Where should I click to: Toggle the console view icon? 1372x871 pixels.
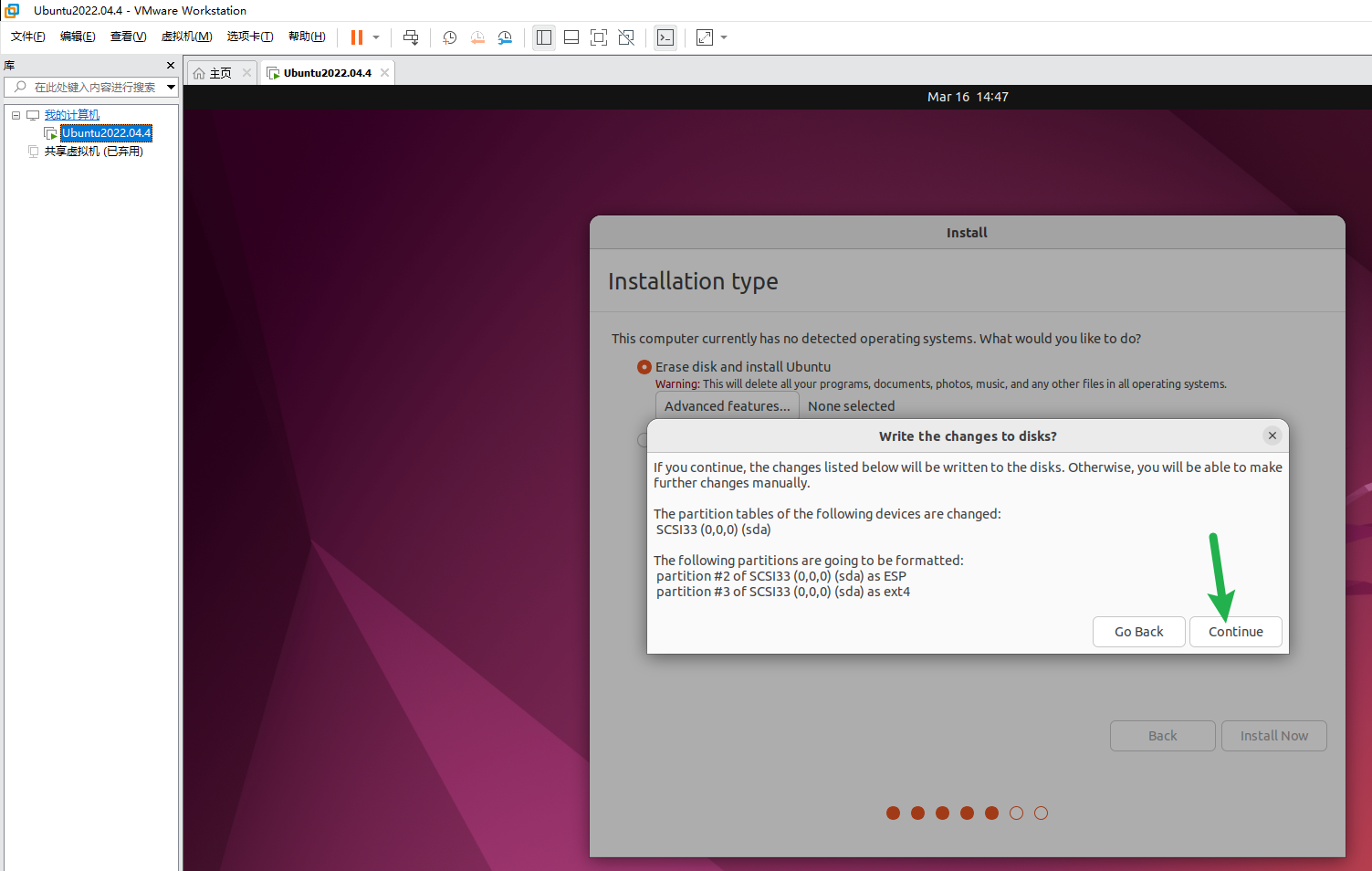(665, 37)
